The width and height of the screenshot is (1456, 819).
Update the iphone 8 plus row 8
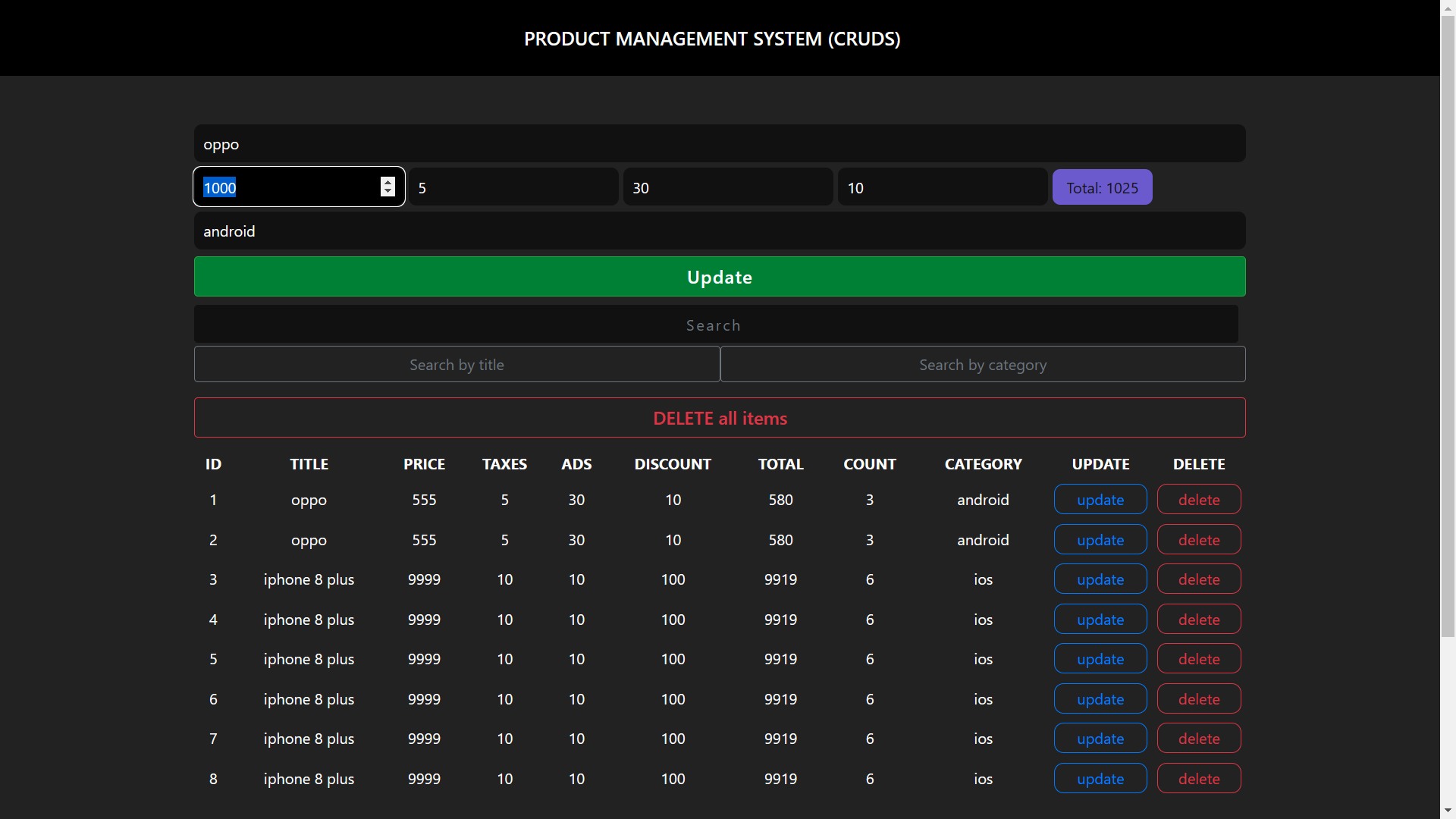click(x=1100, y=779)
